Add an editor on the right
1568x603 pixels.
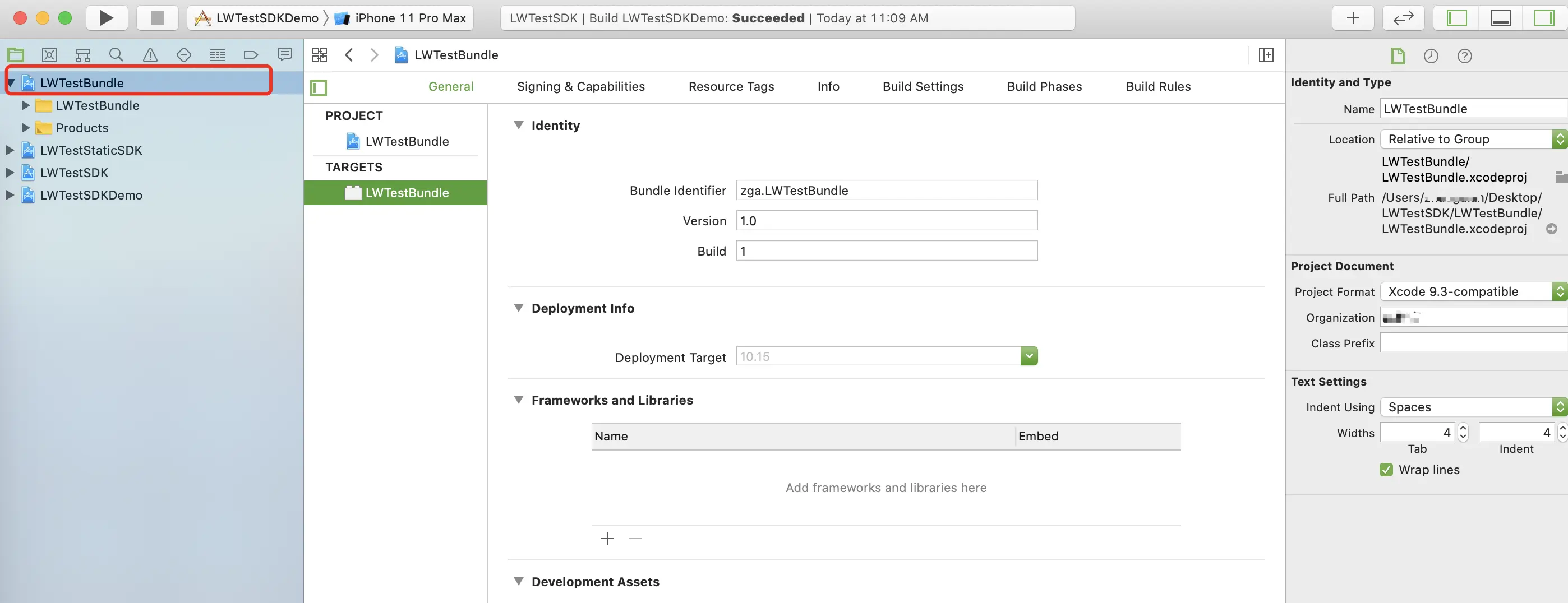(1266, 55)
